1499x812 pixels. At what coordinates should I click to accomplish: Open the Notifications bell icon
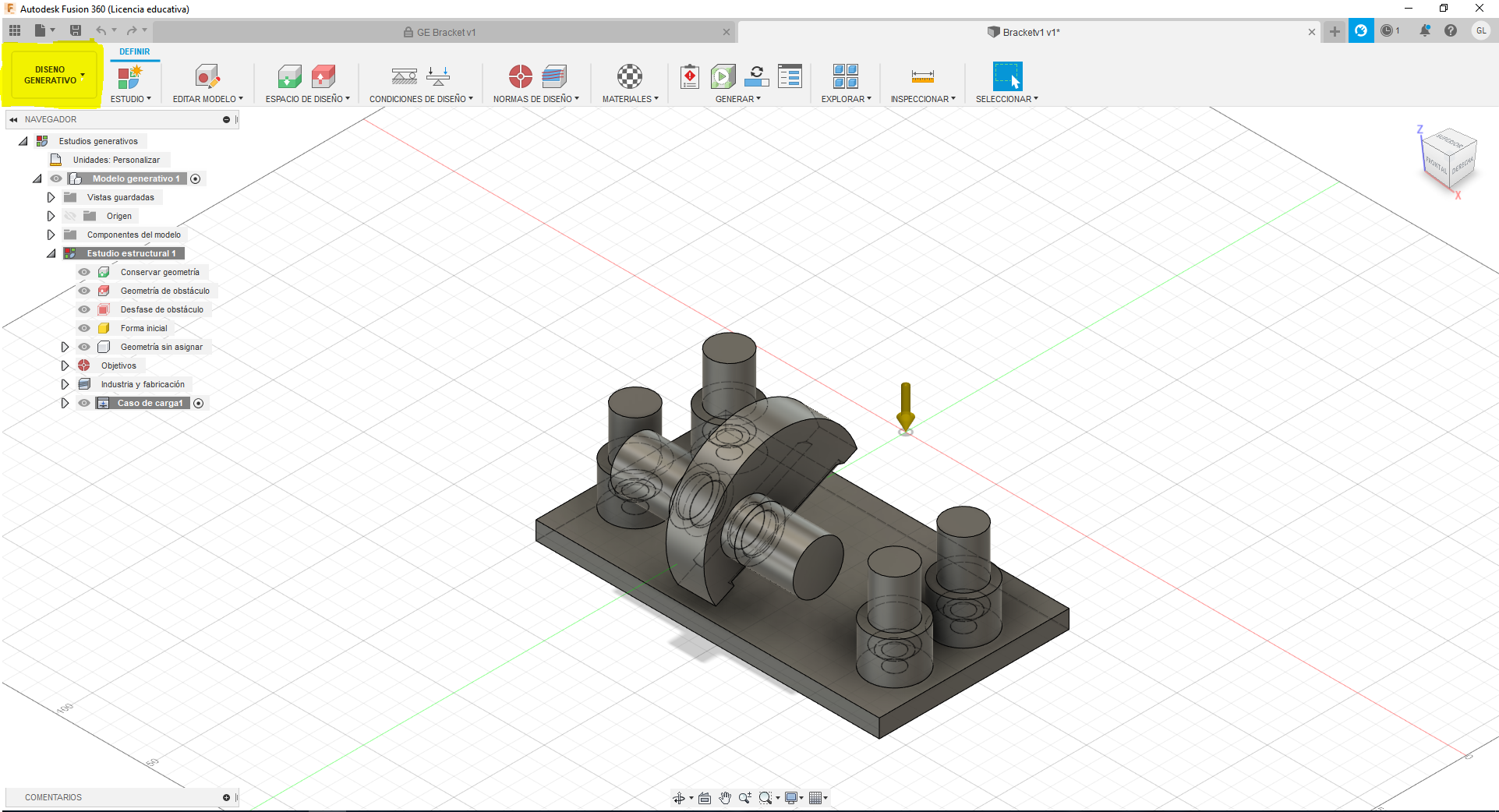pos(1424,30)
